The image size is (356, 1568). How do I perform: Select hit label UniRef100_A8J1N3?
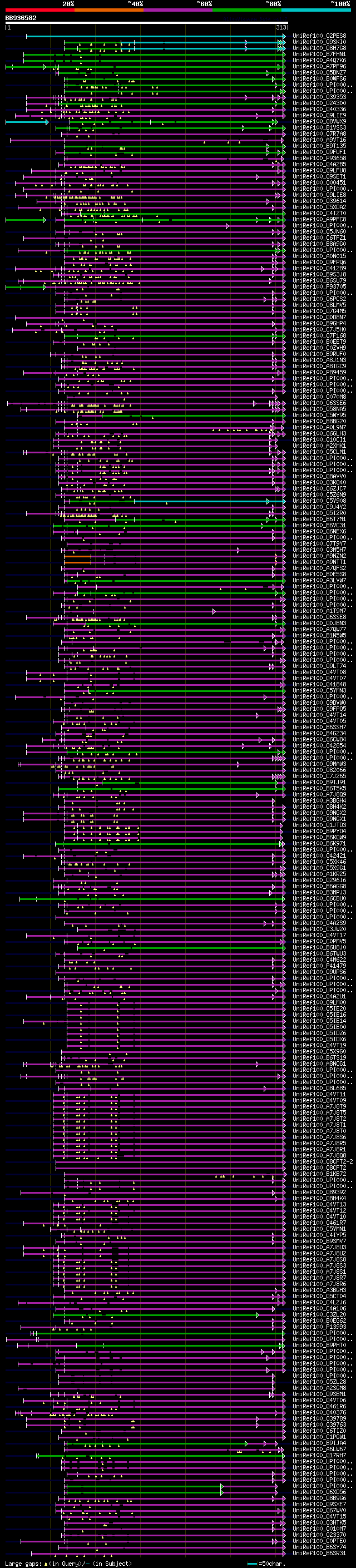point(319,360)
